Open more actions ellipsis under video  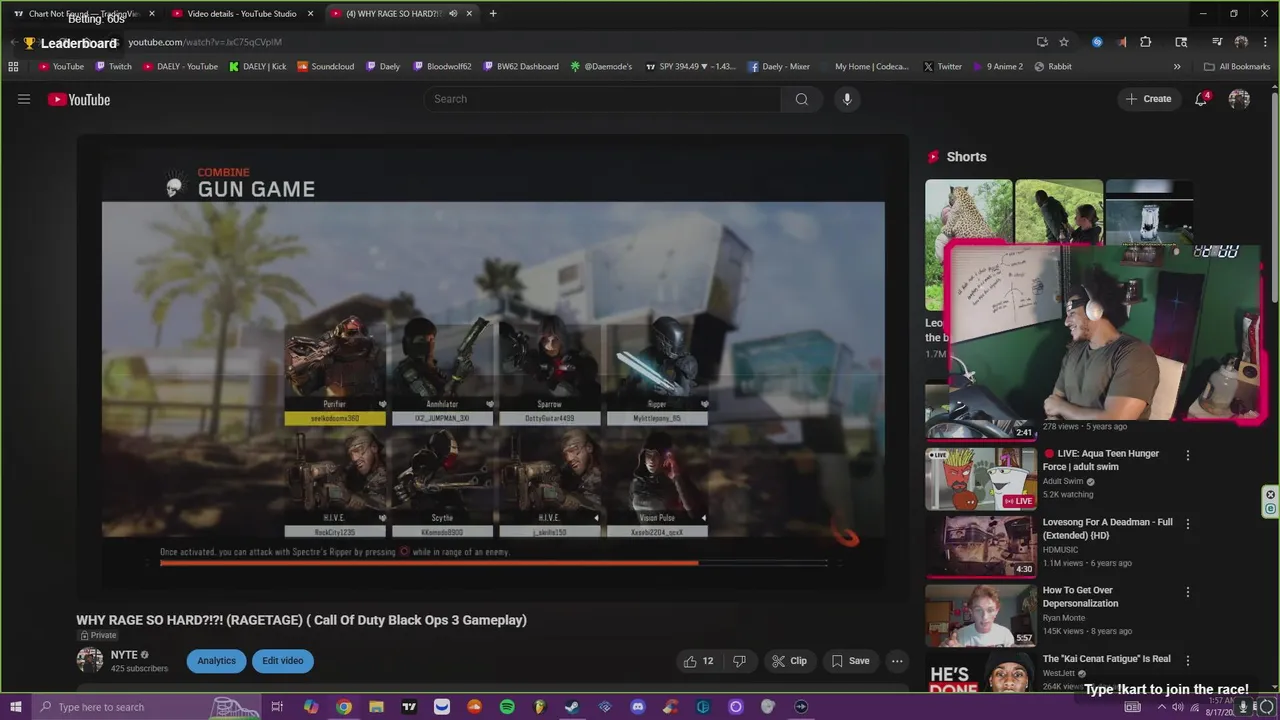pyautogui.click(x=897, y=661)
